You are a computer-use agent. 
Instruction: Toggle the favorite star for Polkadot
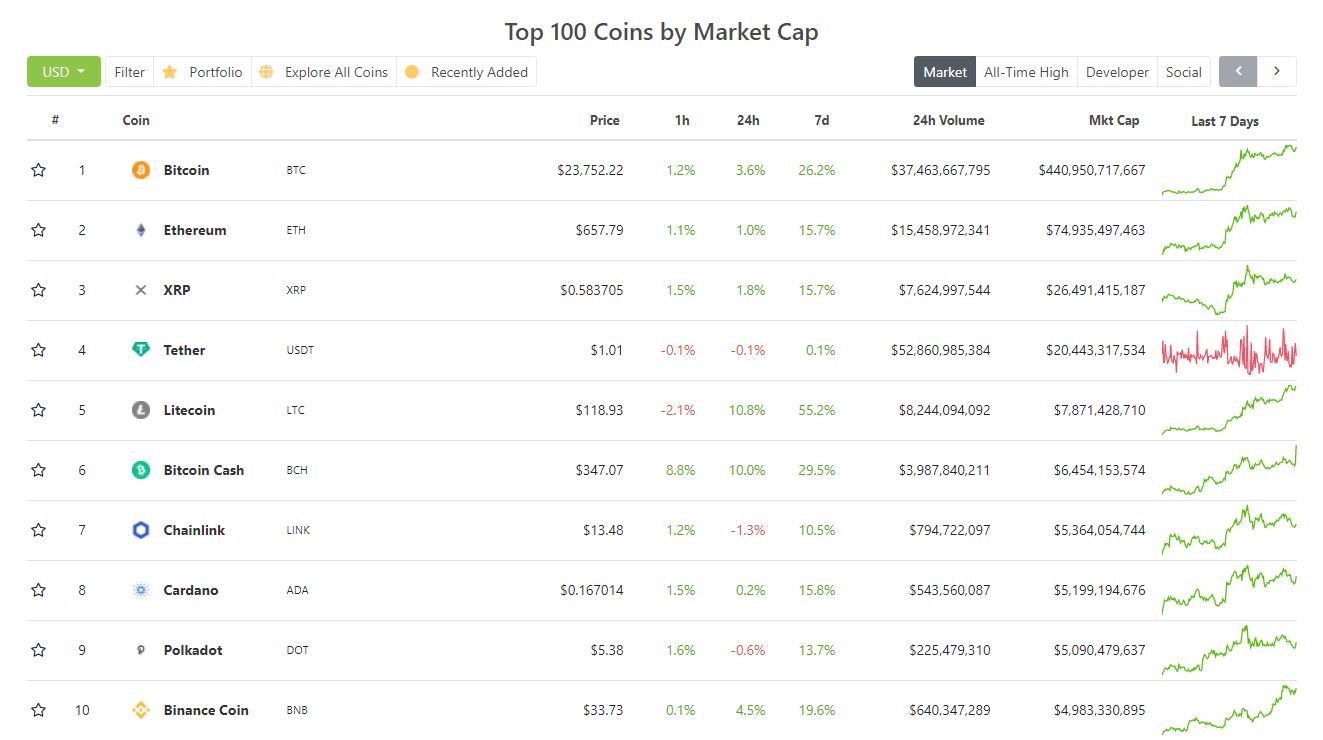point(39,650)
